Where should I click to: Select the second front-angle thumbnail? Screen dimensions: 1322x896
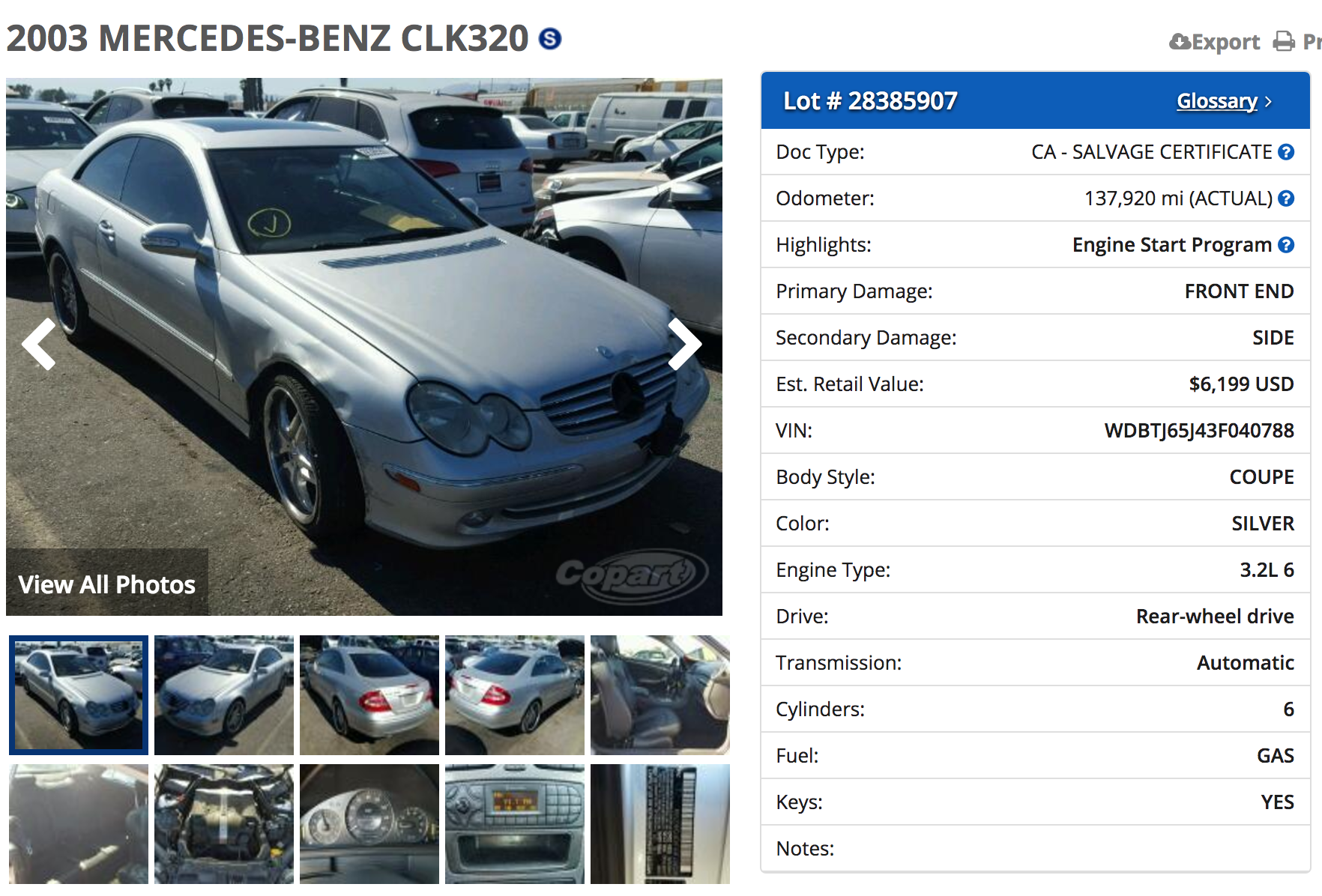click(x=224, y=694)
